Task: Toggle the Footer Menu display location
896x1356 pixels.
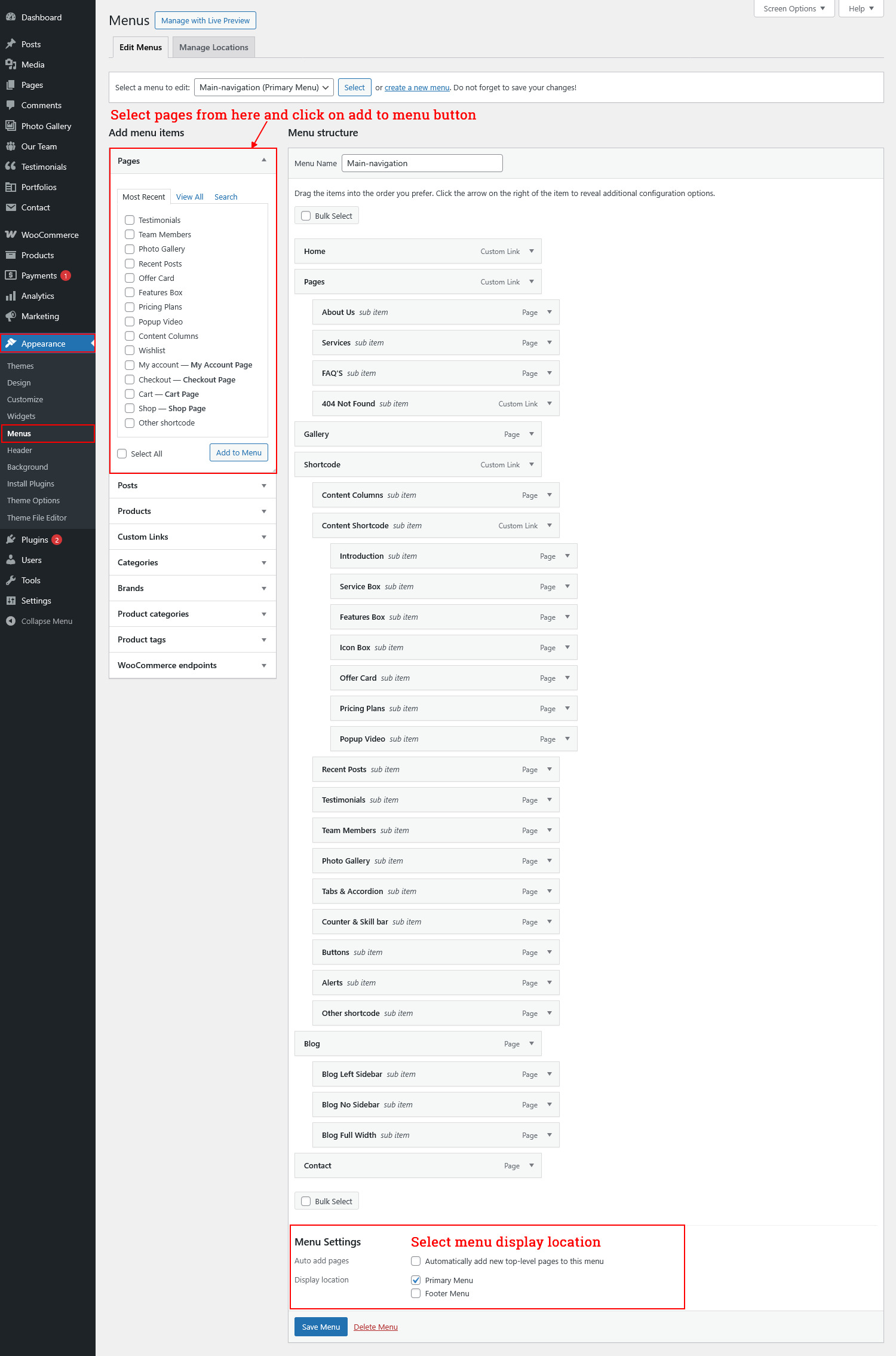Action: [416, 1293]
